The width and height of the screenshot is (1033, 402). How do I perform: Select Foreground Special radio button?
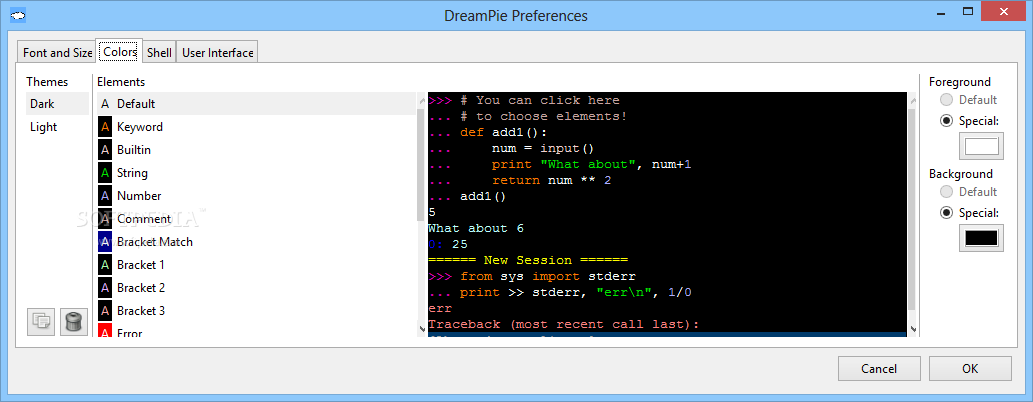(x=947, y=121)
